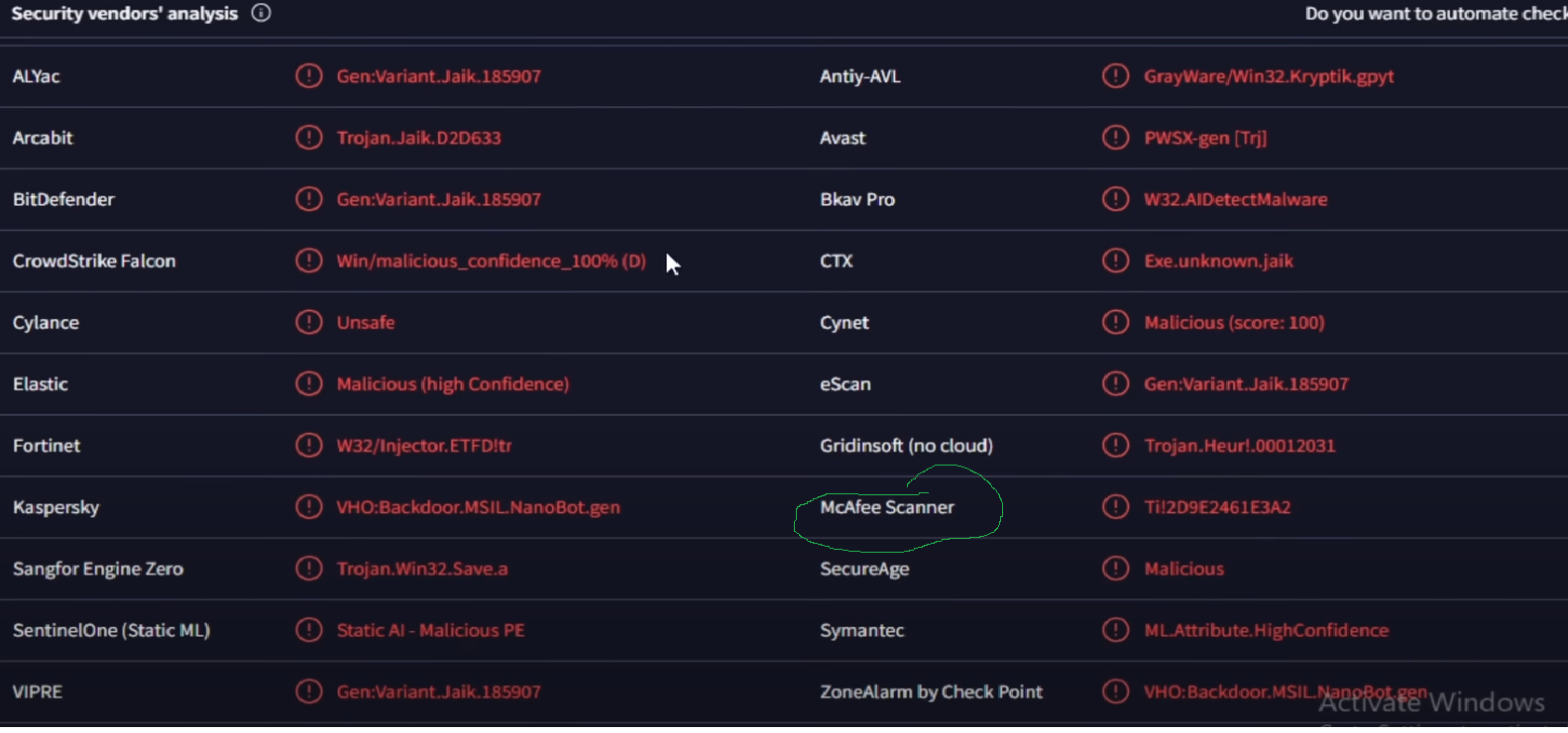Click the alert icon in the Cynet row
Screen dimensions: 1568x733
pos(1116,322)
